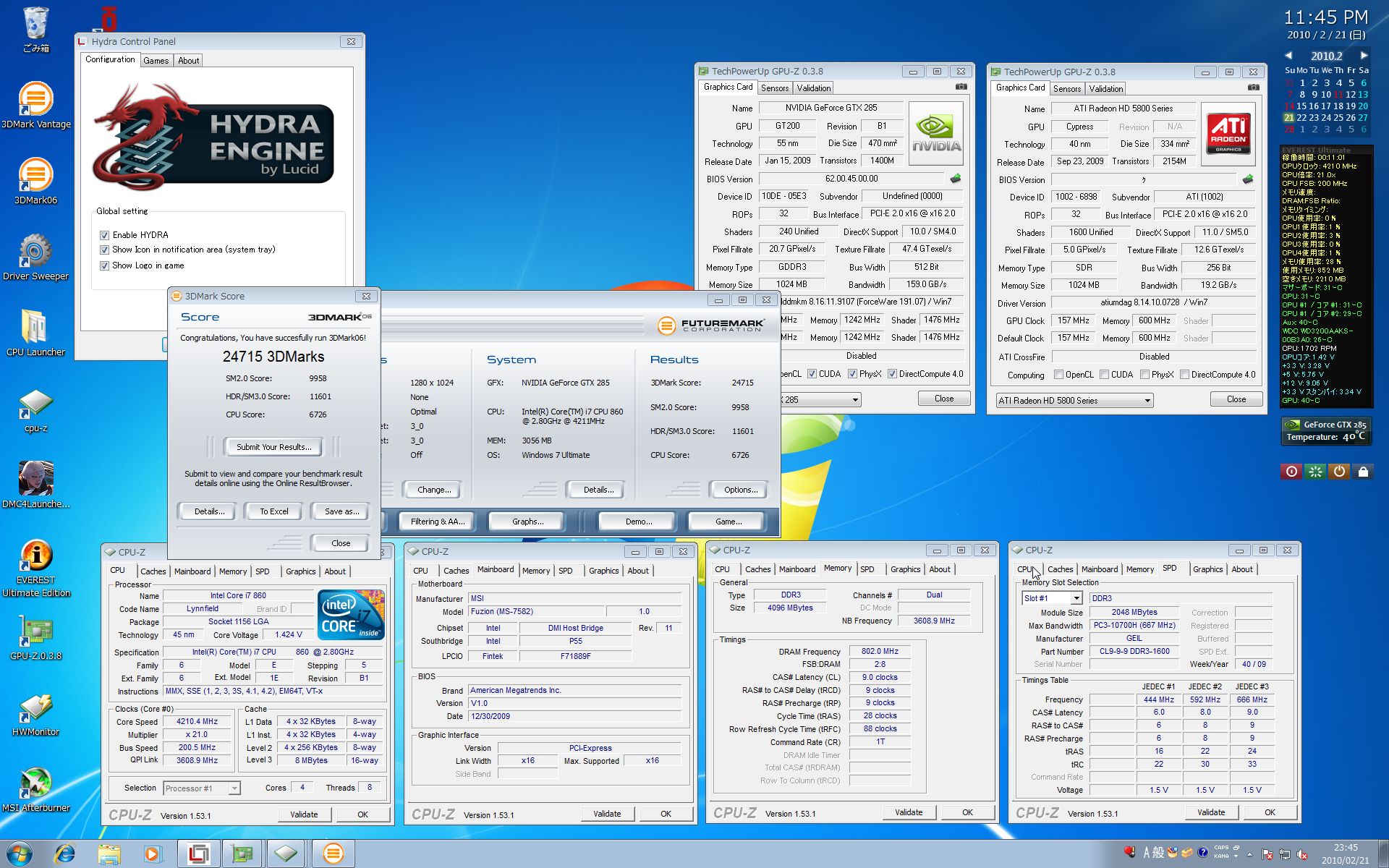The width and height of the screenshot is (1389, 868).
Task: Toggle Show Icon in notification area checkbox
Action: click(104, 250)
